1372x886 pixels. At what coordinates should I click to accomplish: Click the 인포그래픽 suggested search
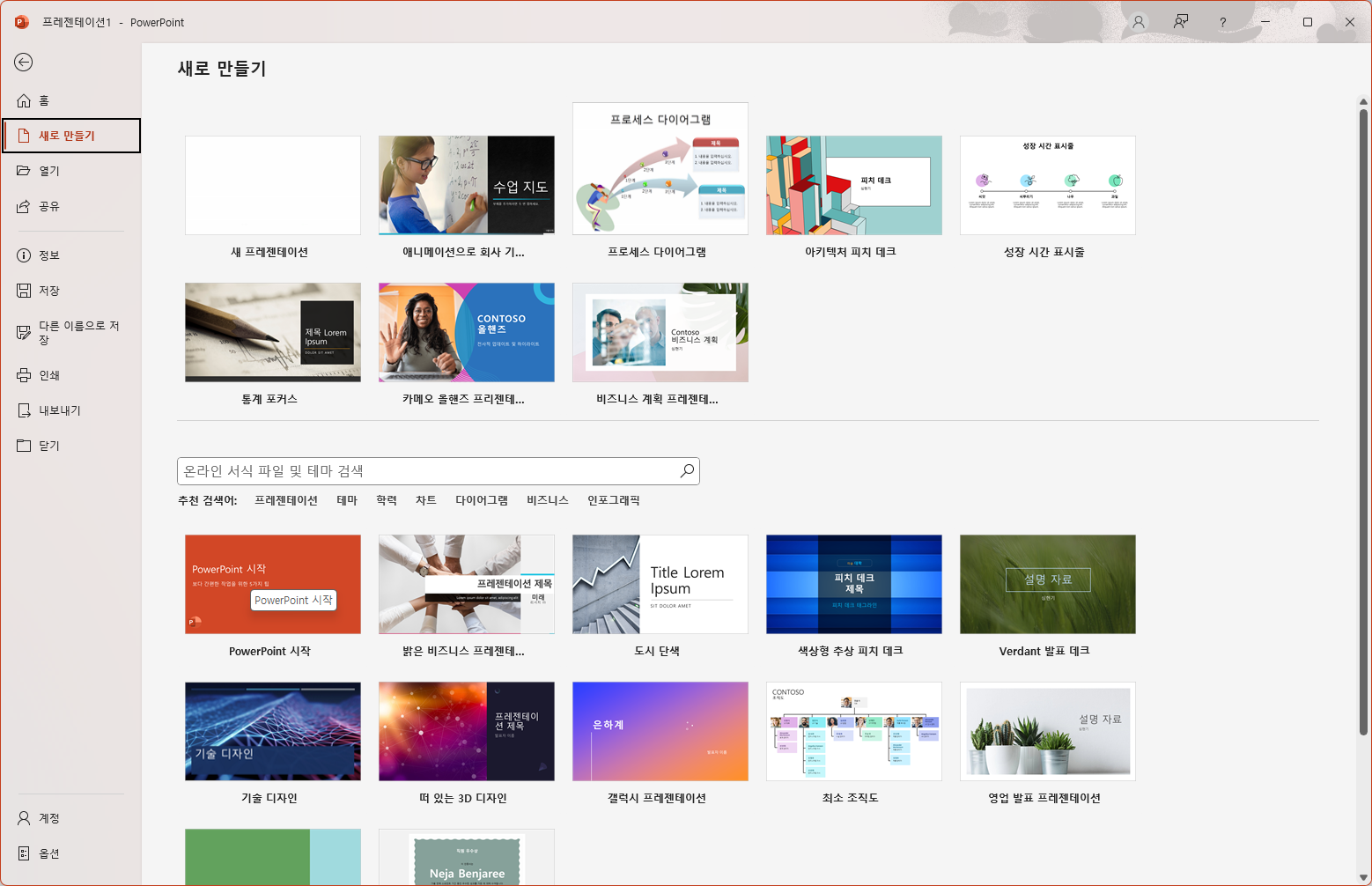(613, 499)
